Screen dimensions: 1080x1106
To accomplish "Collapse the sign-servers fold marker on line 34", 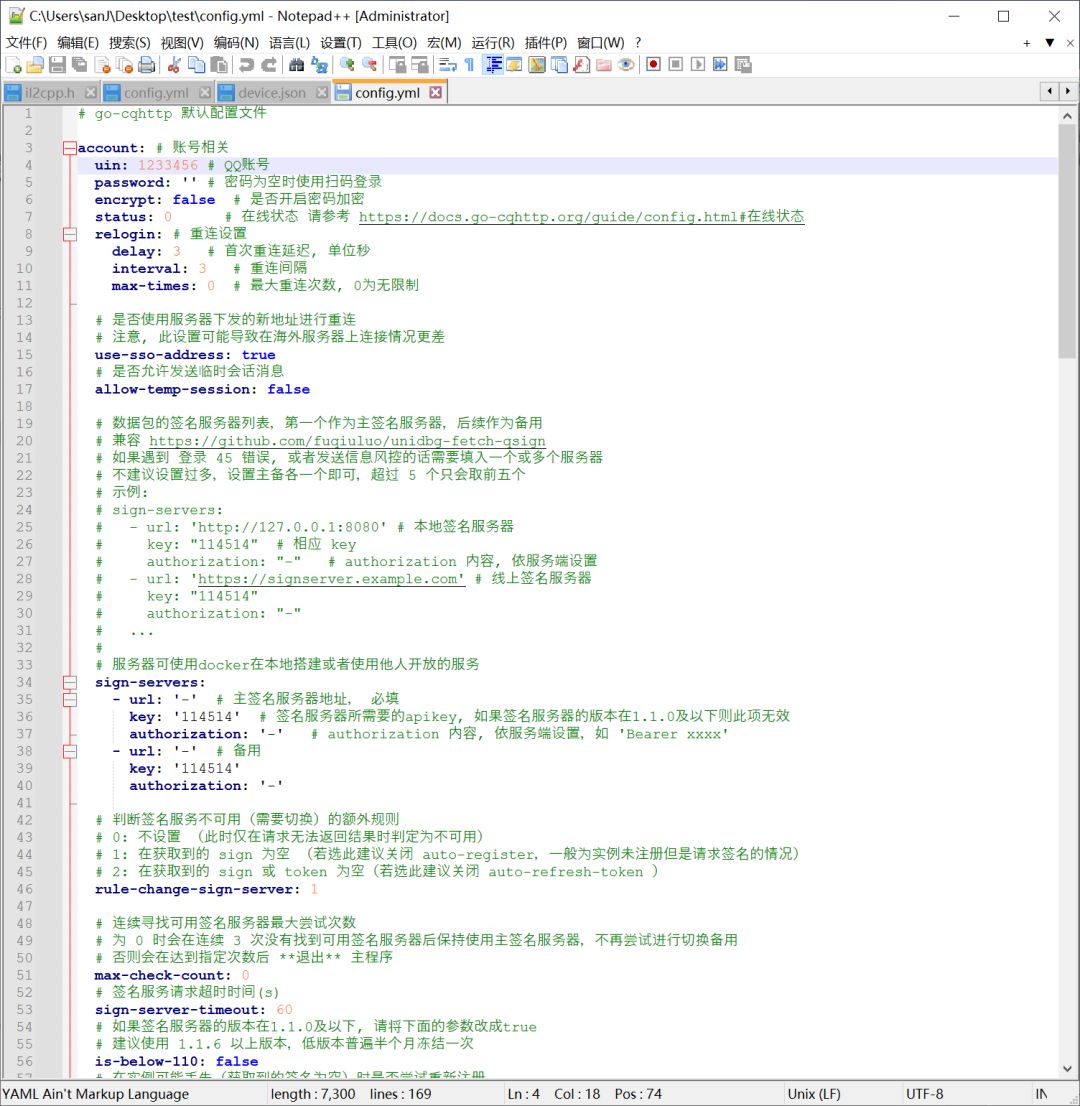I will pyautogui.click(x=69, y=683).
